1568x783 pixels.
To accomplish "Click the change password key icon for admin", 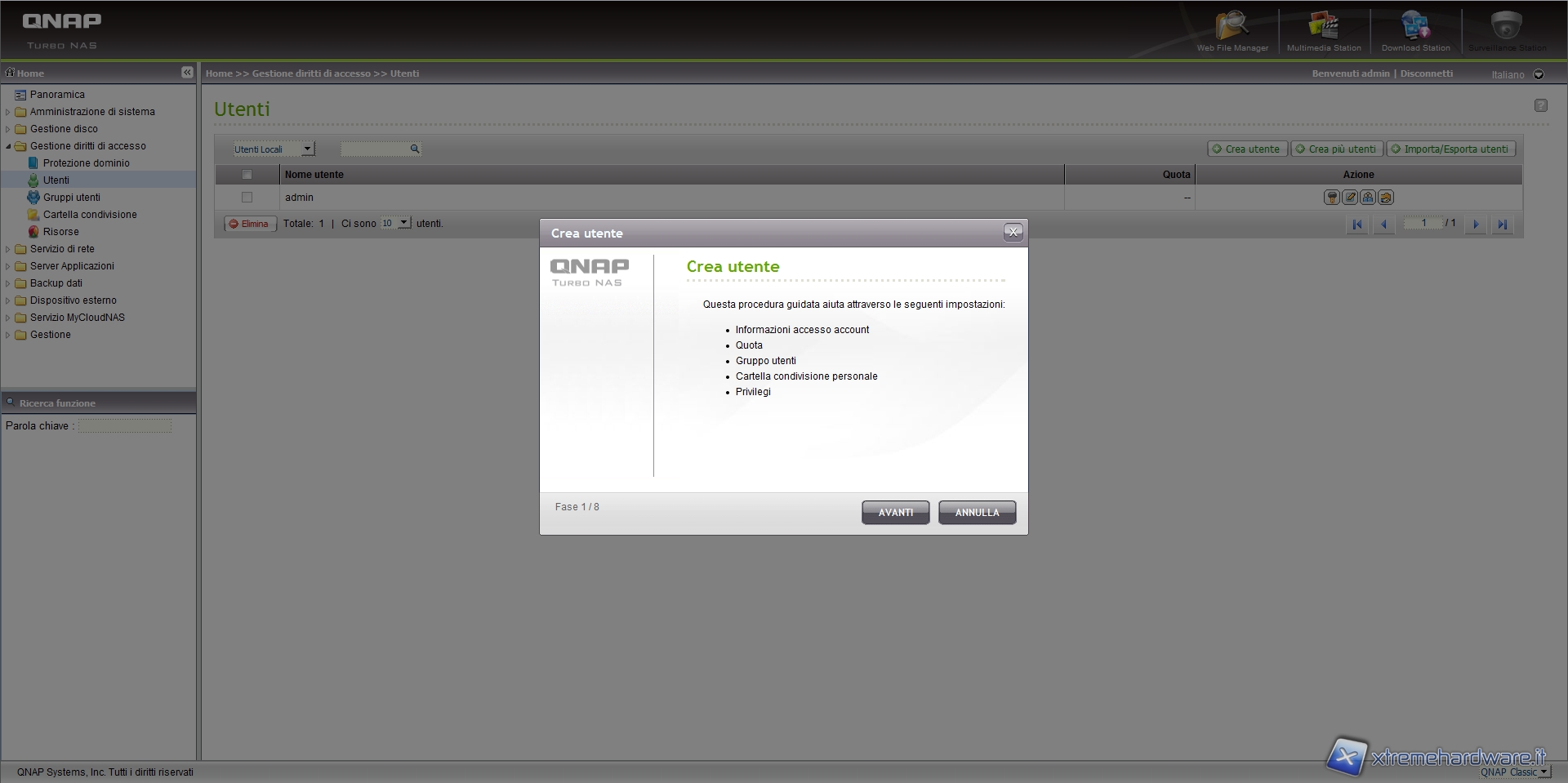I will point(1332,198).
